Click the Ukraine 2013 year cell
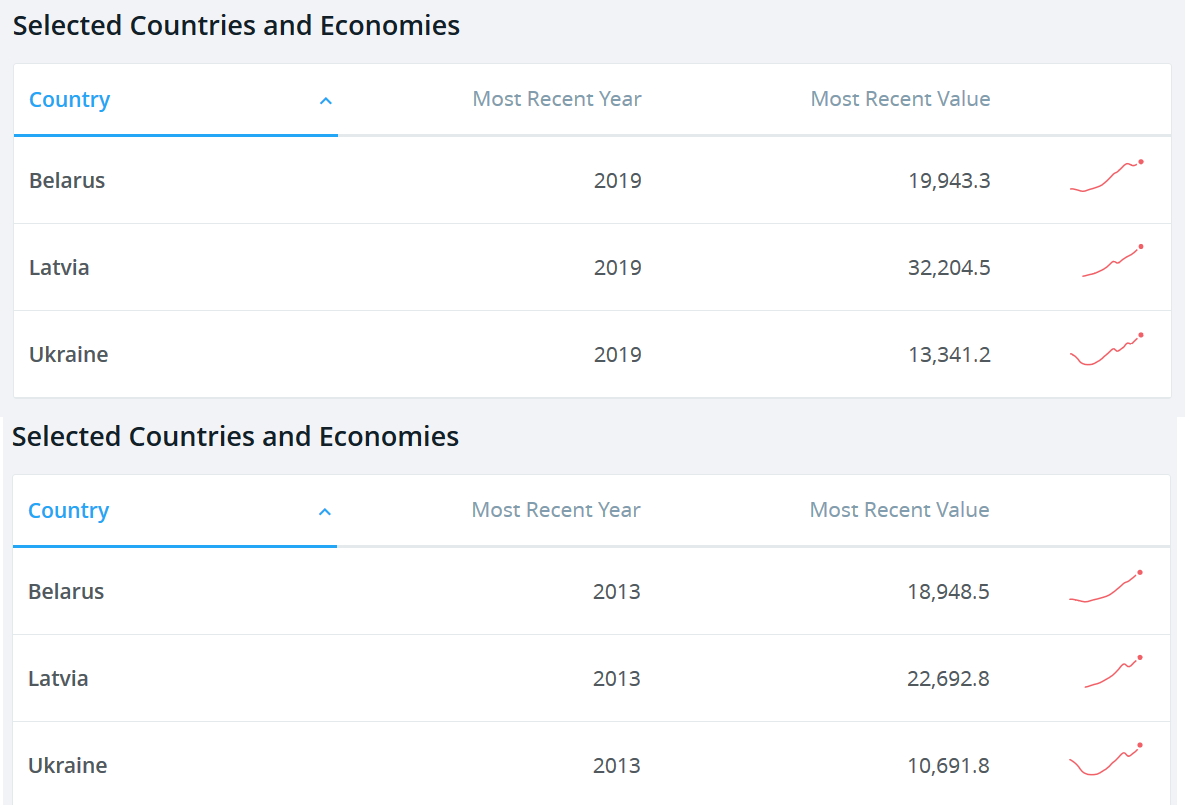This screenshot has height=805, width=1185. click(x=617, y=766)
